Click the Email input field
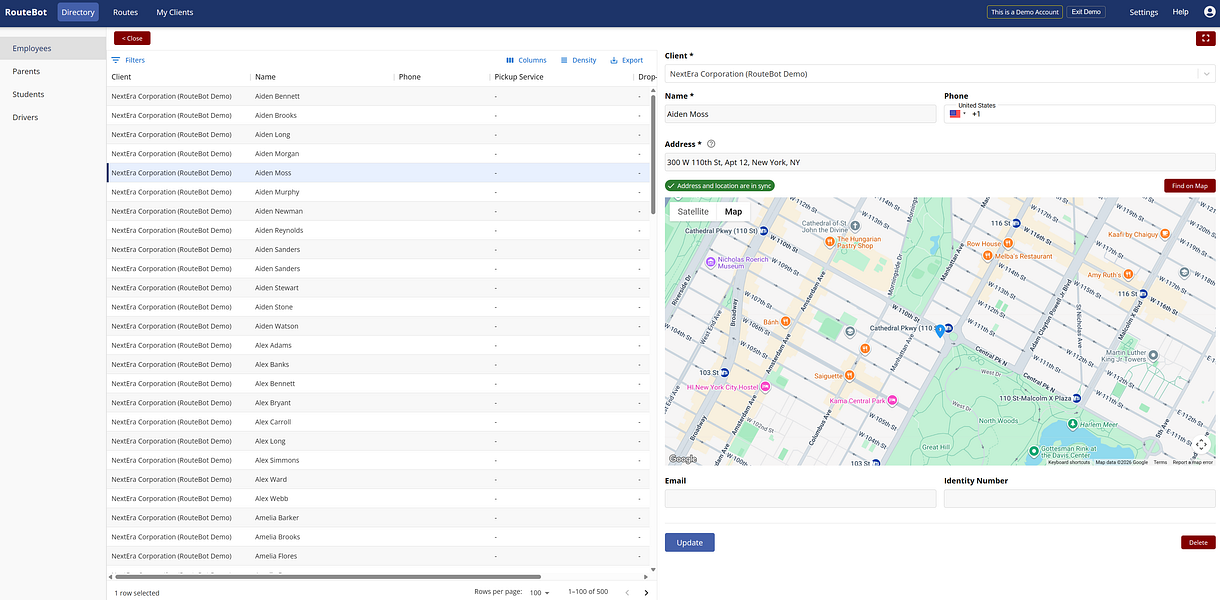 800,498
